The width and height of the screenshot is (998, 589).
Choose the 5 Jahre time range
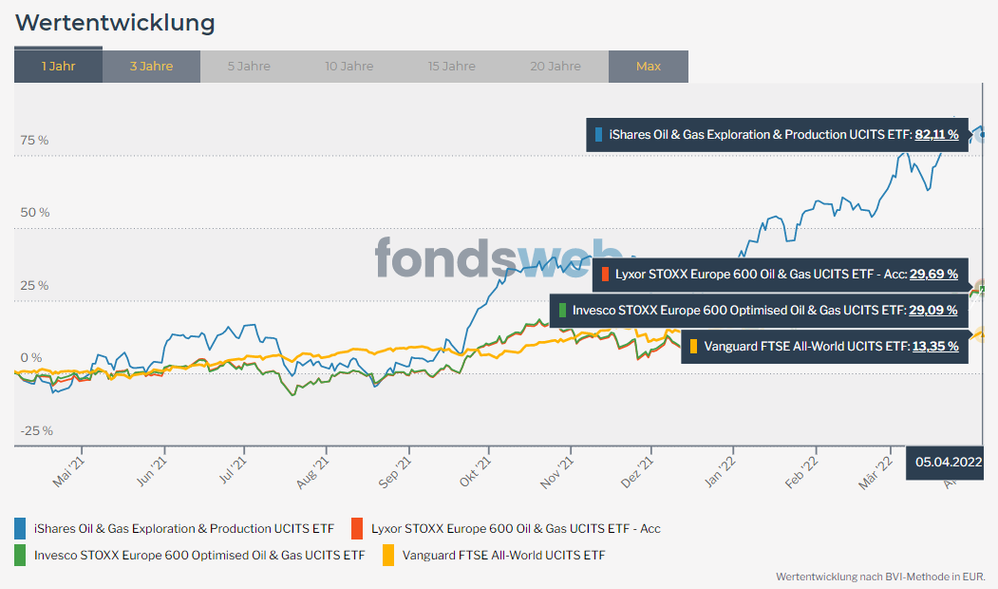click(x=249, y=67)
